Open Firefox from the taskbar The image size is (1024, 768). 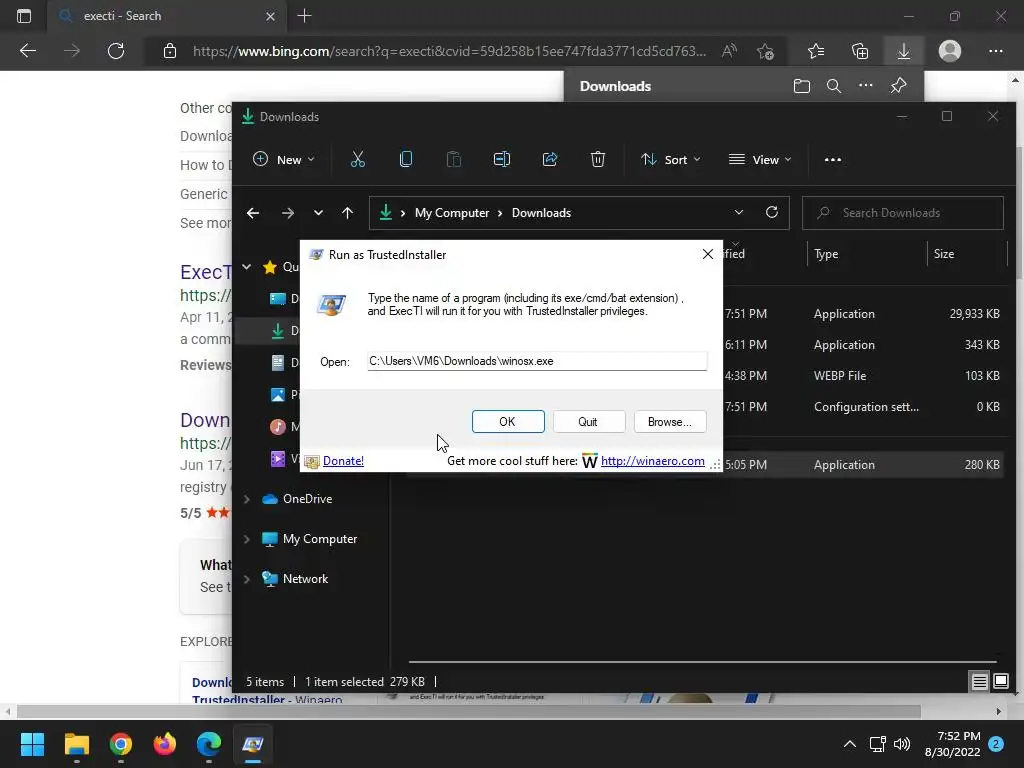[165, 744]
